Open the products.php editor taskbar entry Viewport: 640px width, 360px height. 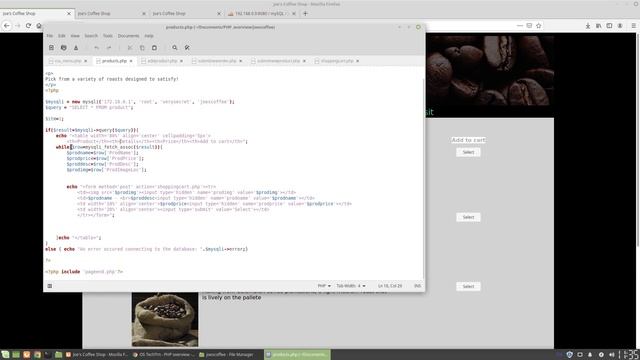[x=297, y=355]
